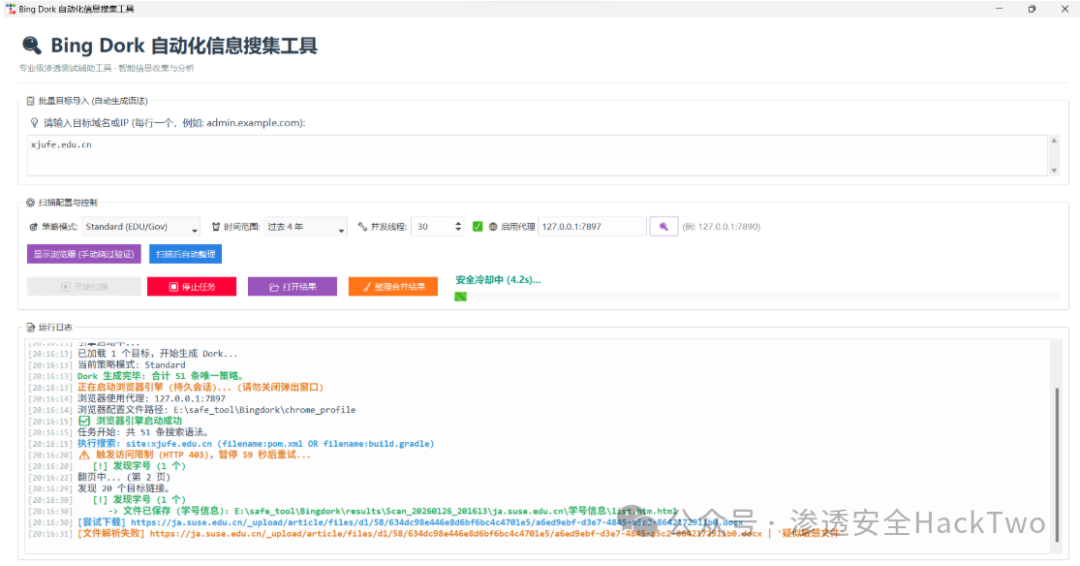
Task: Click the 整理合并结果 orange button
Action: tap(393, 286)
